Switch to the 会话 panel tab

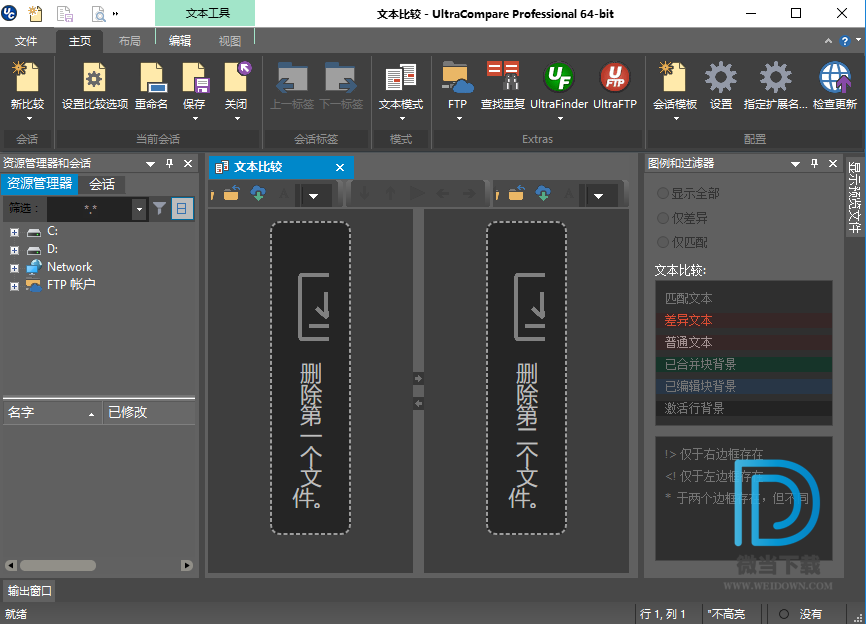coord(102,184)
